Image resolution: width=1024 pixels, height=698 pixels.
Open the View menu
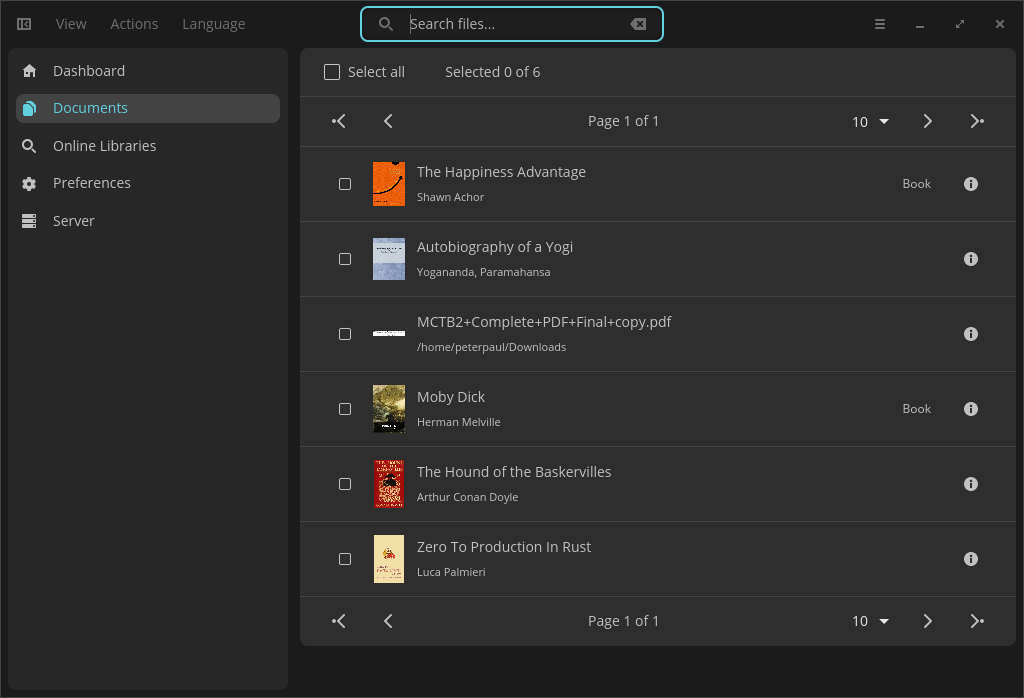point(71,24)
